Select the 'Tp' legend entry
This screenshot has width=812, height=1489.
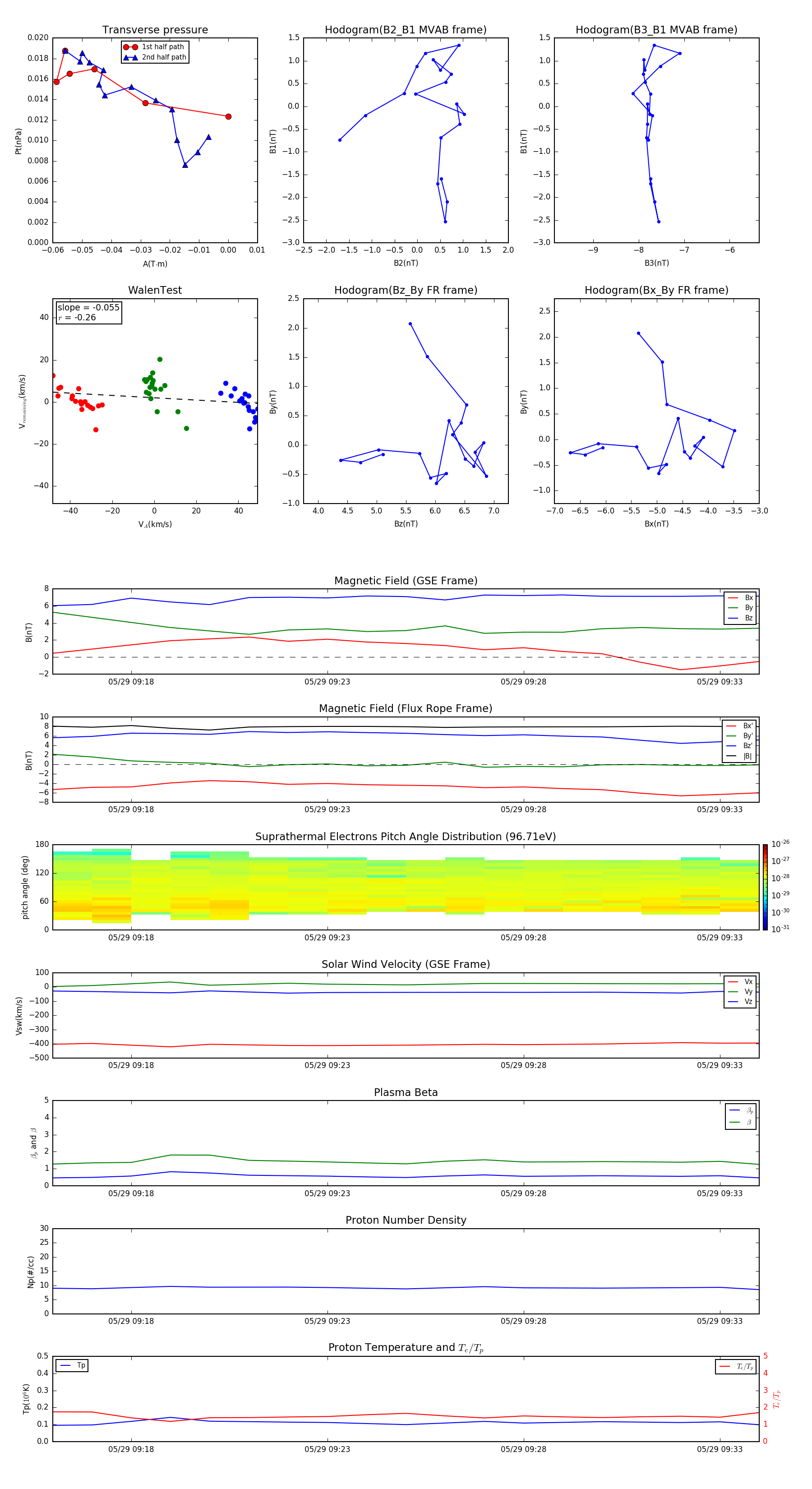[x=72, y=1365]
